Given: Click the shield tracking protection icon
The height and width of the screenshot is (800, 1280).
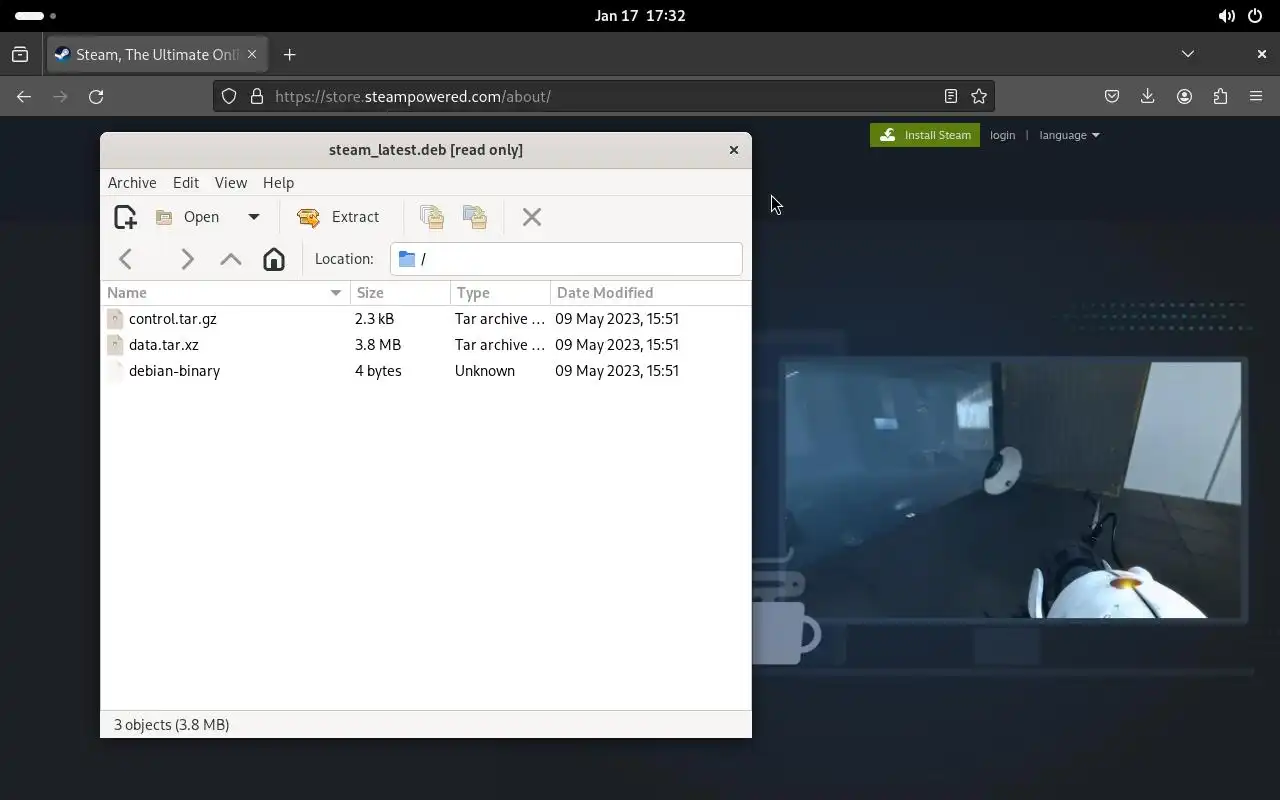Looking at the screenshot, I should 229,97.
